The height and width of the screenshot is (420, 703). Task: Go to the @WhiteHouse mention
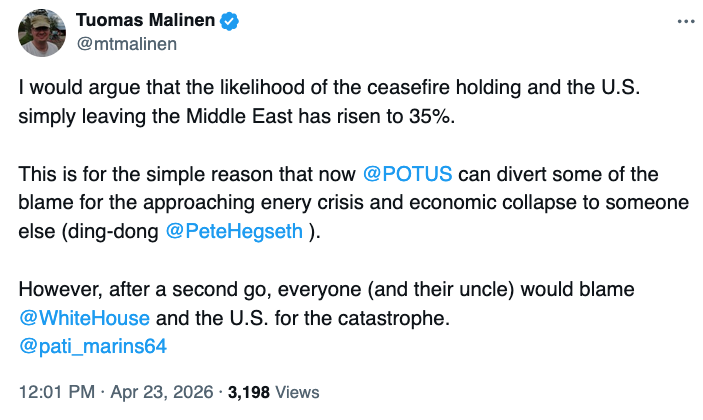pos(84,319)
